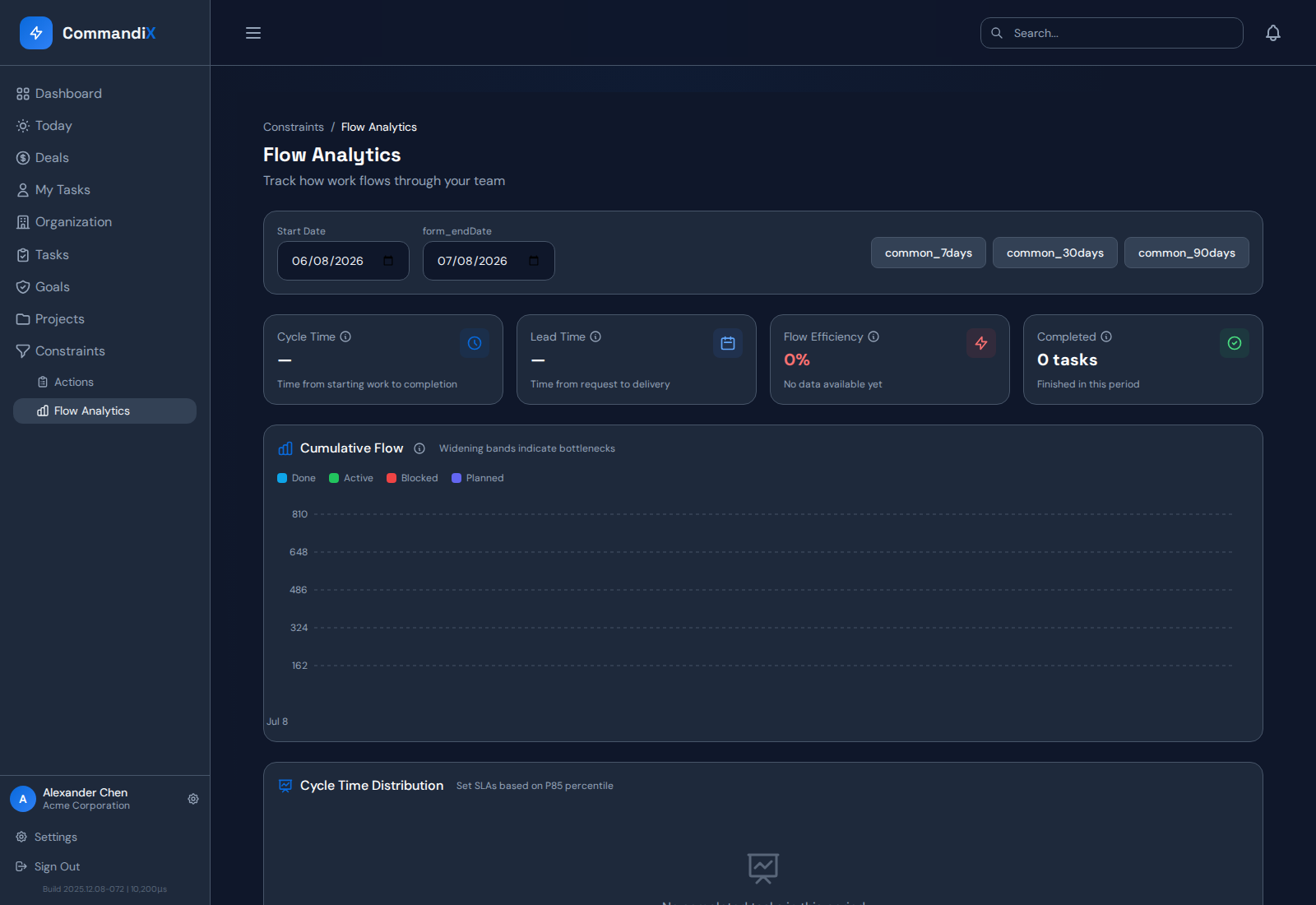Viewport: 1316px width, 905px height.
Task: Click the Flow Efficiency info icon
Action: [873, 336]
